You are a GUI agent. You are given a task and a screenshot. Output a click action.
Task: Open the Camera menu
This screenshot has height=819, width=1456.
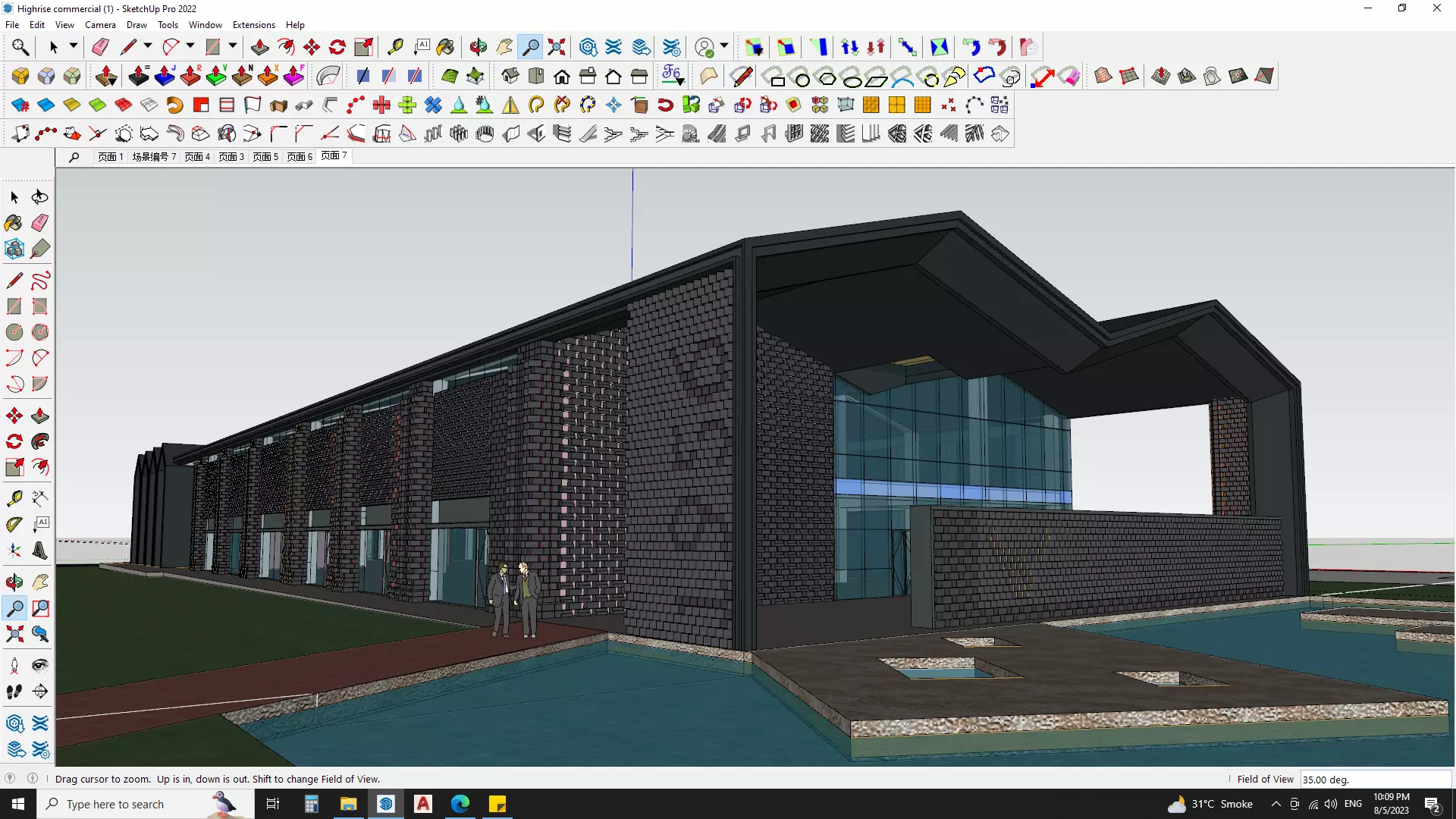pyautogui.click(x=100, y=25)
